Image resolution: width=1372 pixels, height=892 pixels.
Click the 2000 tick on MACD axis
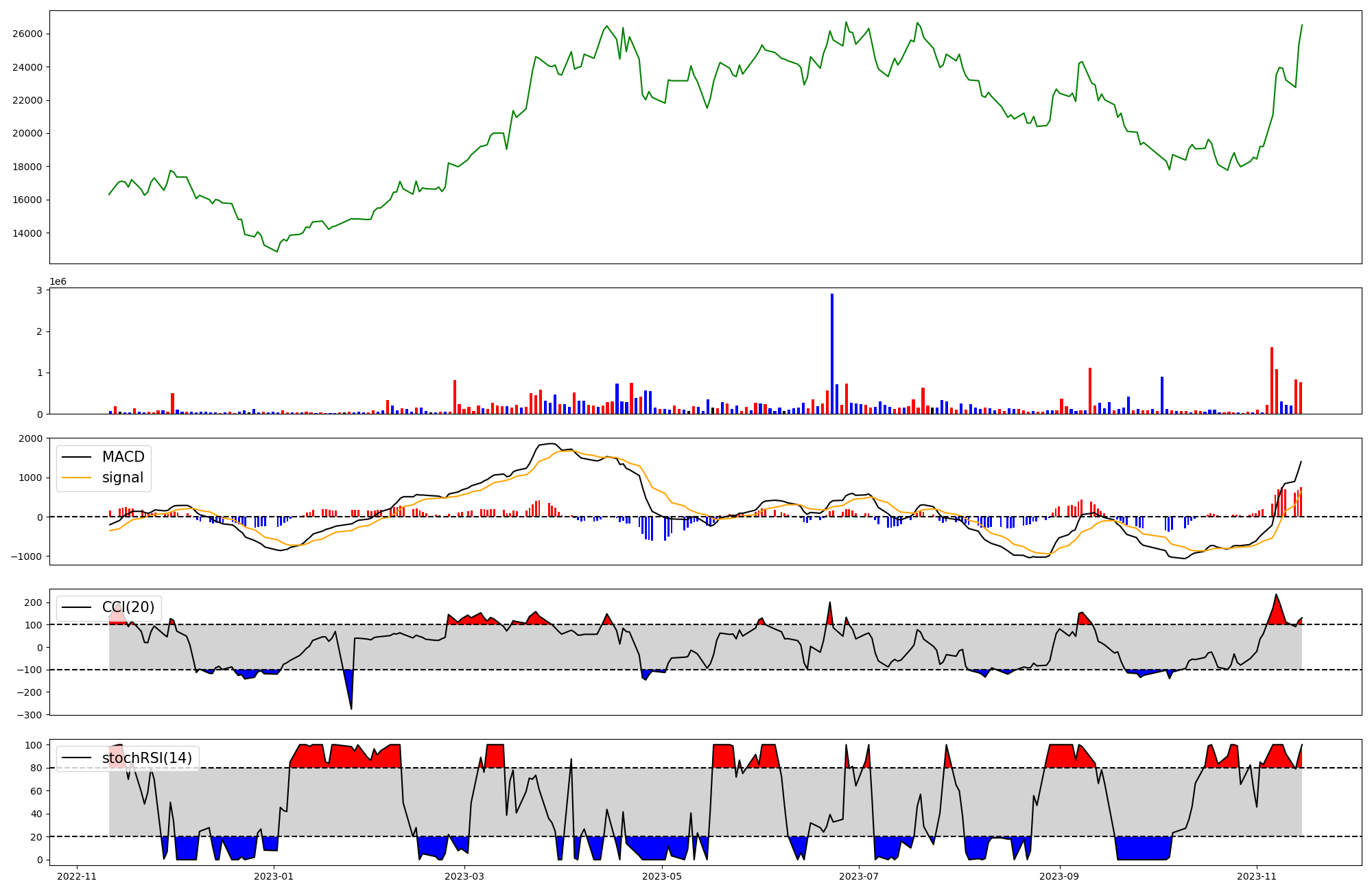point(32,438)
